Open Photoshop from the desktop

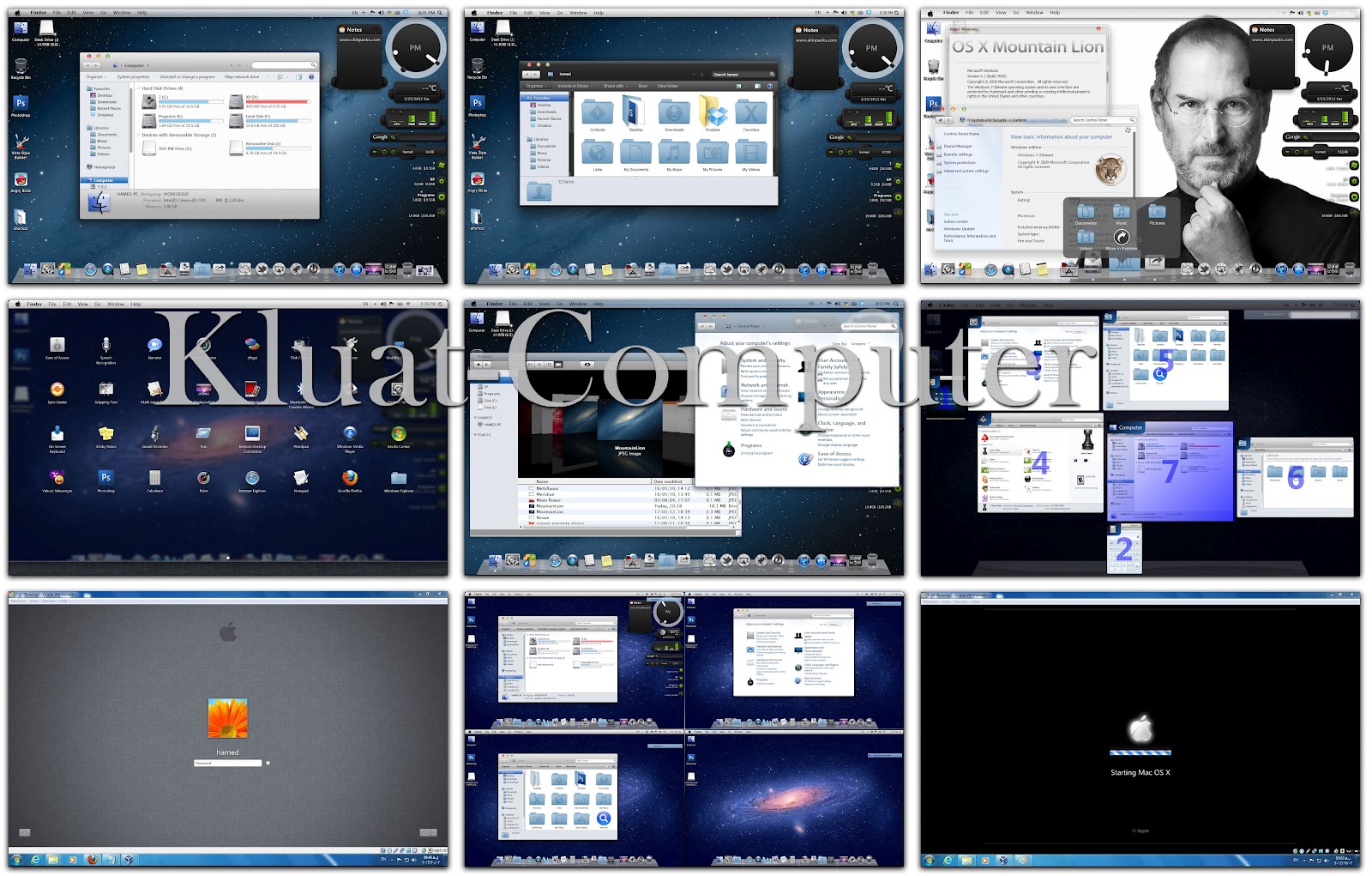20,105
